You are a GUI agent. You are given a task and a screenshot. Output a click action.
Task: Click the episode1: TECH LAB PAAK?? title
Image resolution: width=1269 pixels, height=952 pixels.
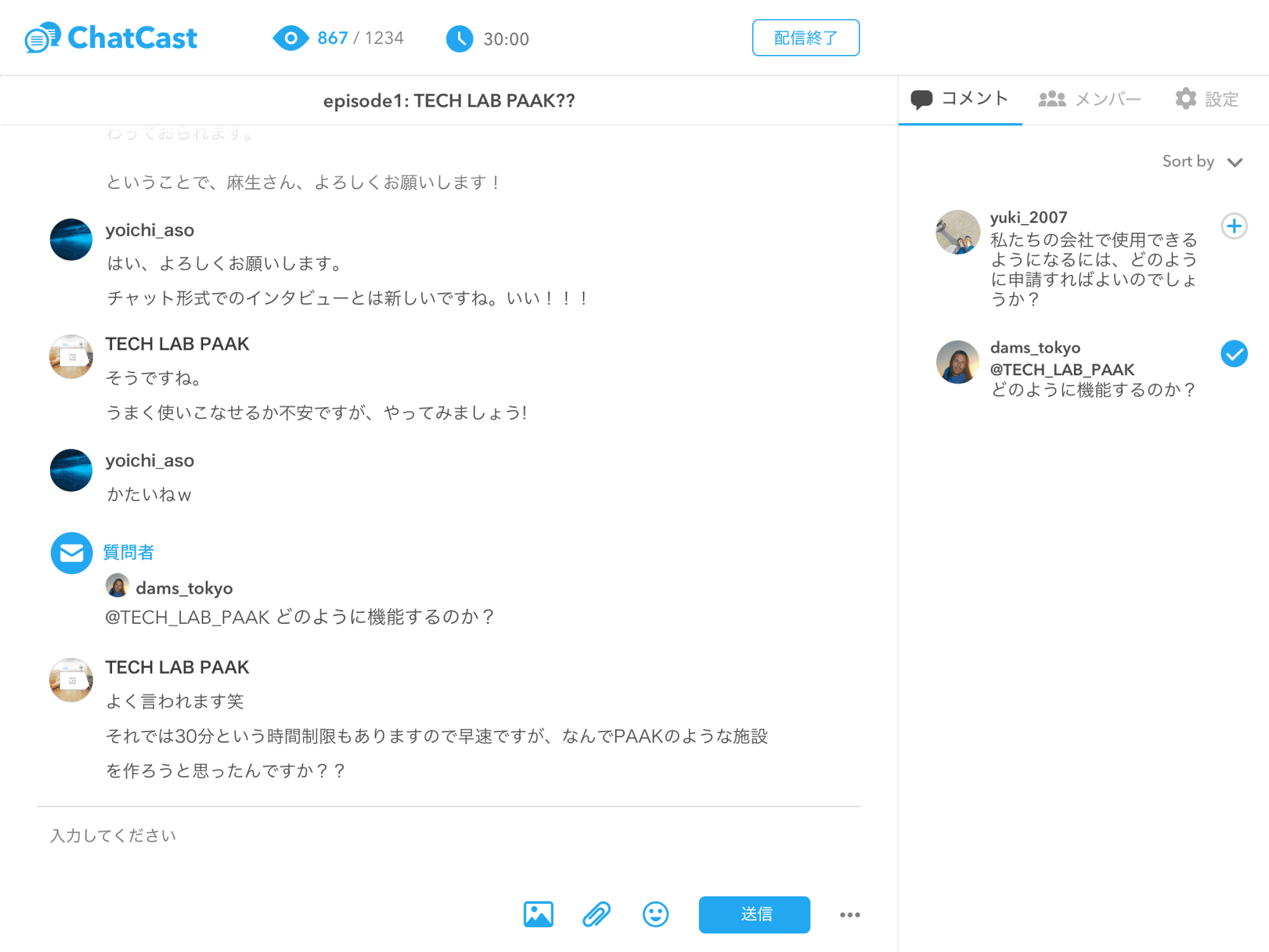tap(448, 101)
